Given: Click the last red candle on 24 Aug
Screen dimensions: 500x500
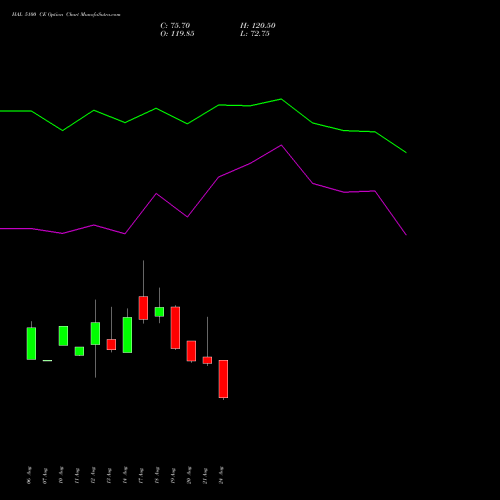Looking at the screenshot, I should click(223, 379).
